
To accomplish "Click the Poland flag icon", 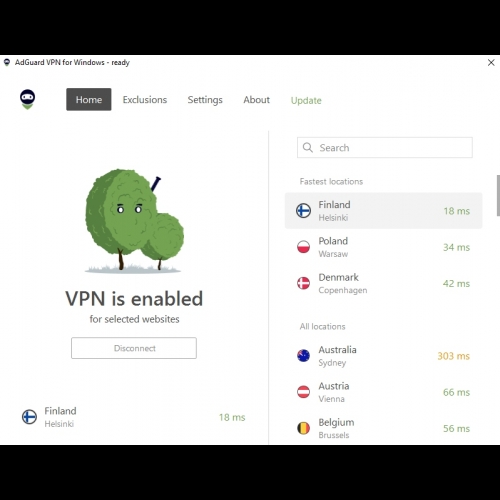I will [303, 247].
